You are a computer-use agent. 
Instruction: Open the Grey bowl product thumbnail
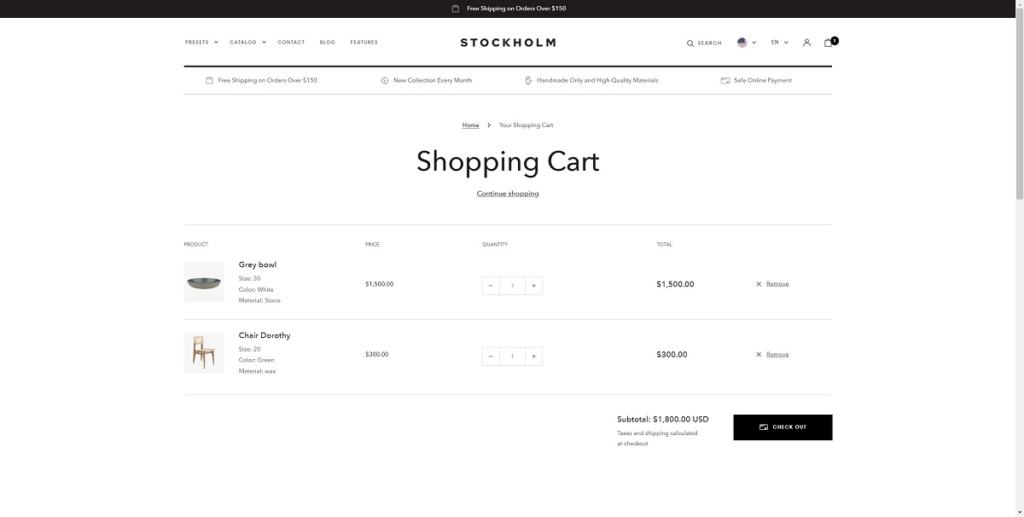pos(204,282)
